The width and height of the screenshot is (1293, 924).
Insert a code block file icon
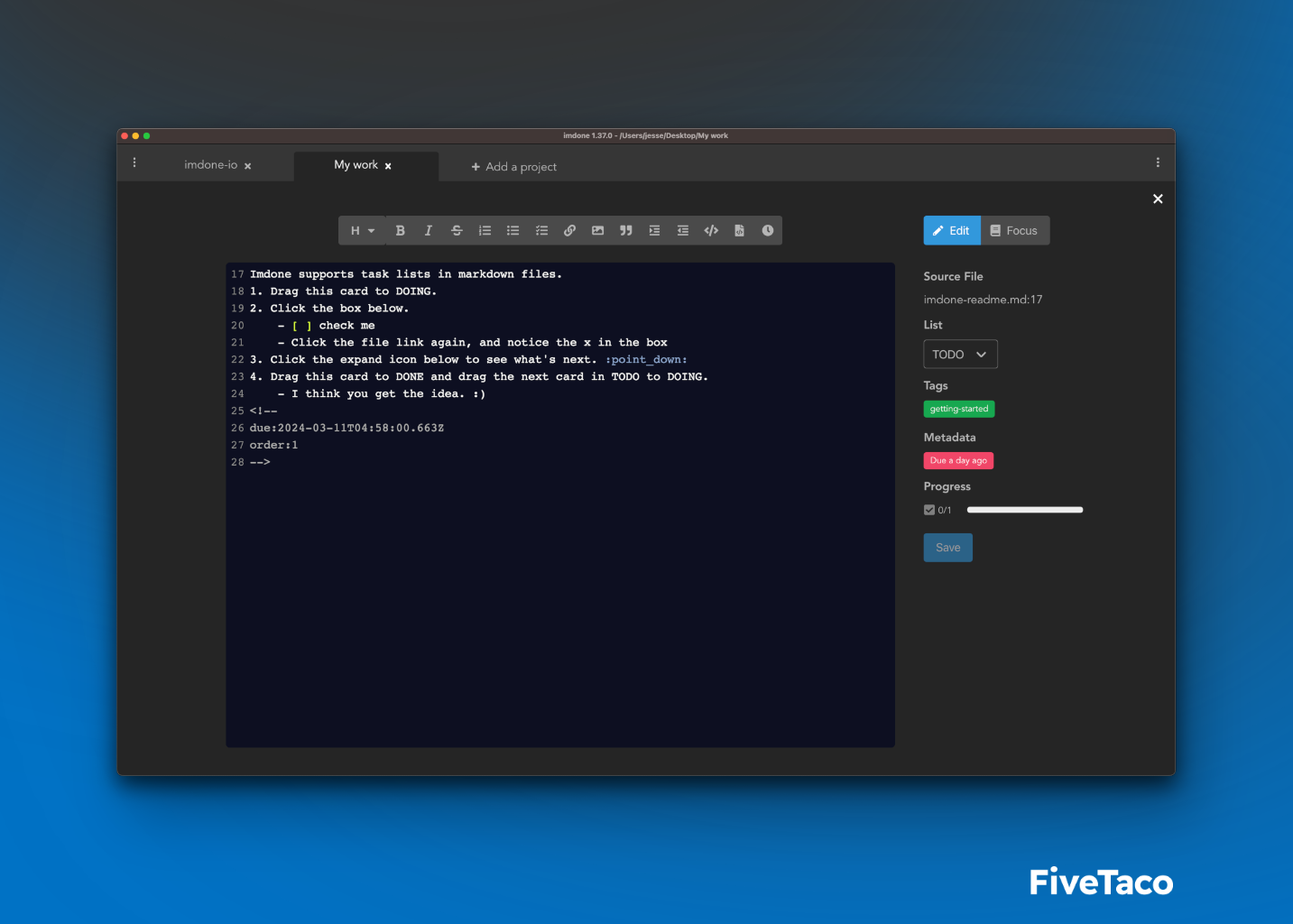(x=739, y=231)
